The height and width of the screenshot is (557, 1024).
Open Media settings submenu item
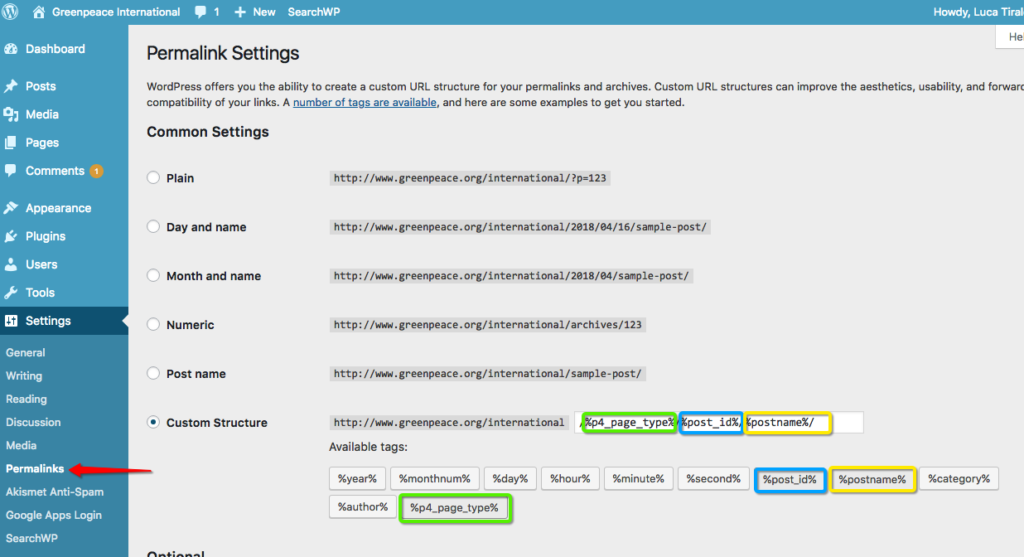pos(21,445)
